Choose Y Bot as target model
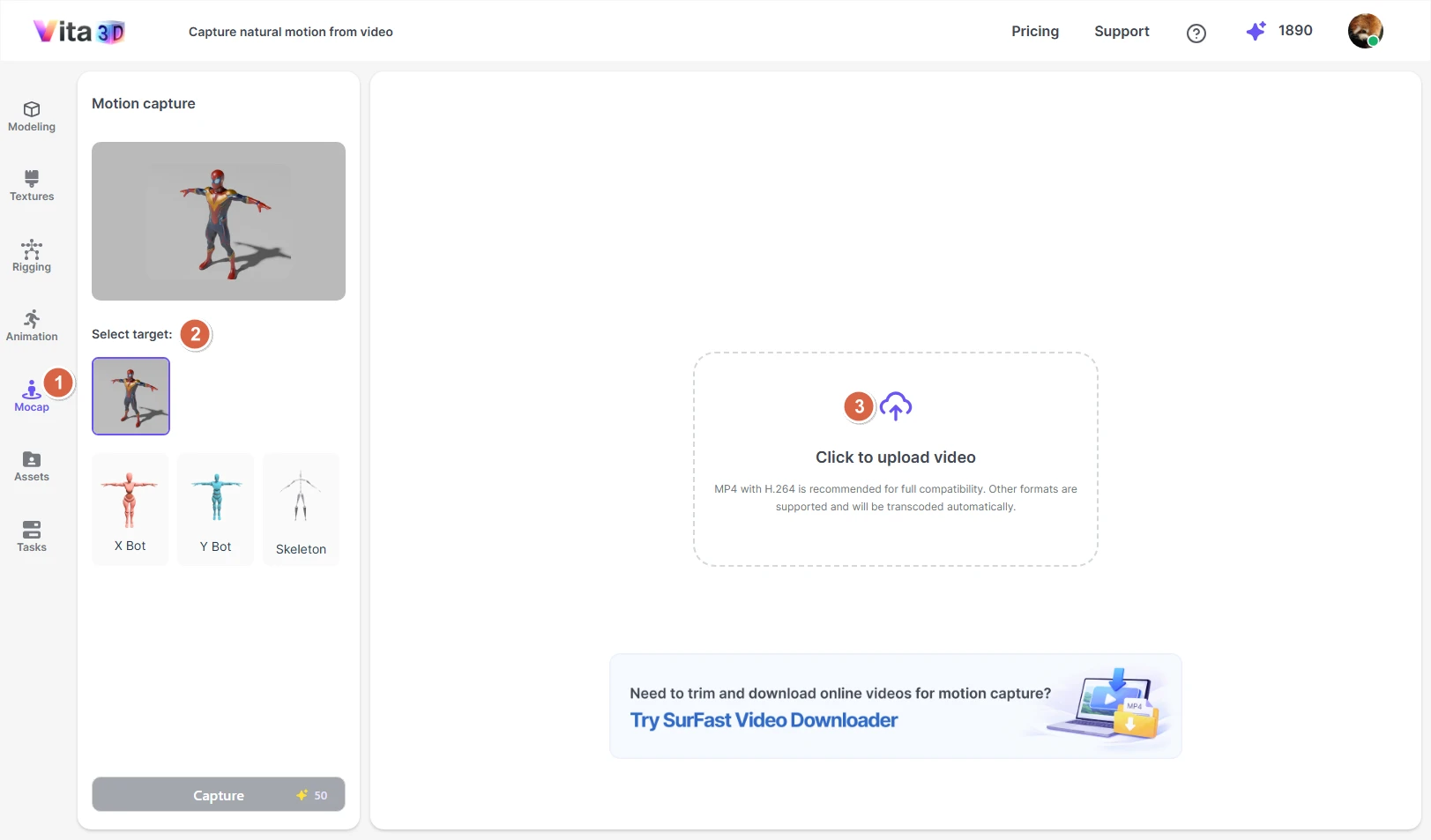The height and width of the screenshot is (840, 1431). pos(215,509)
